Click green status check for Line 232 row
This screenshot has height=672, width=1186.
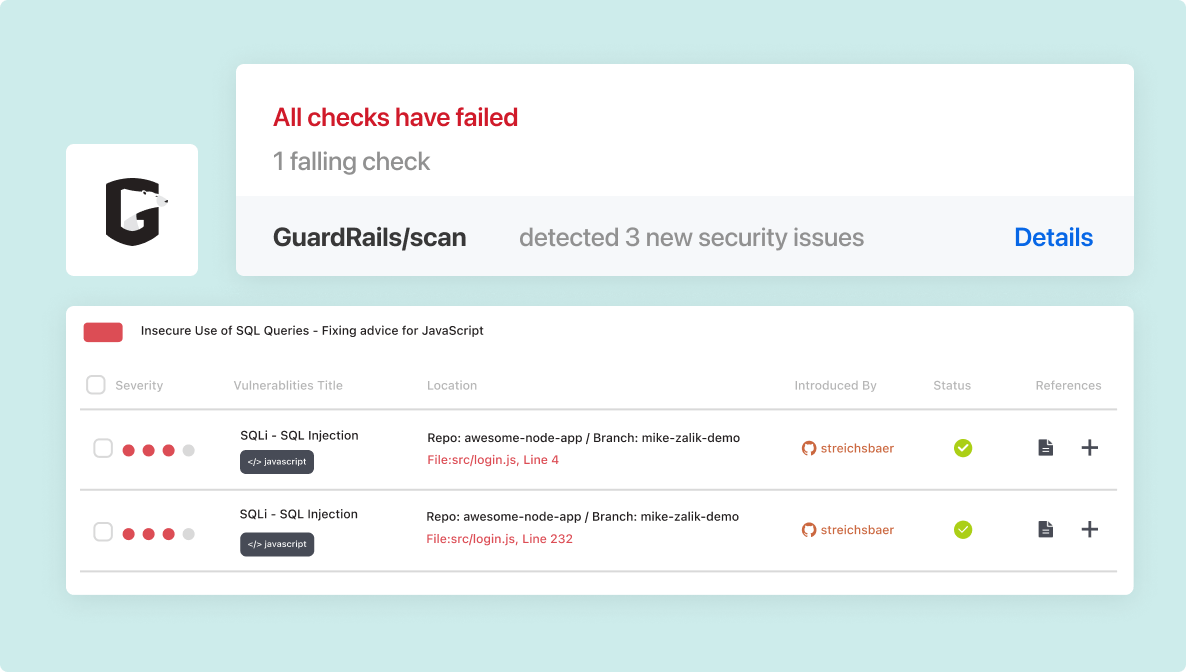[x=963, y=530]
